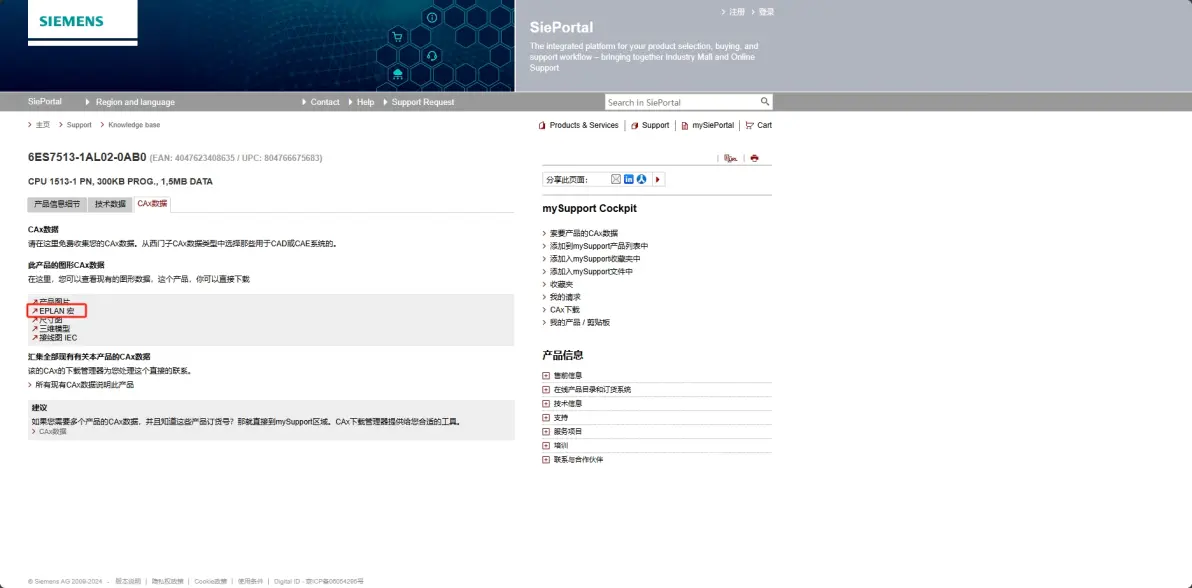This screenshot has height=588, width=1192.
Task: Switch to the 技术数据 tab
Action: pos(110,204)
